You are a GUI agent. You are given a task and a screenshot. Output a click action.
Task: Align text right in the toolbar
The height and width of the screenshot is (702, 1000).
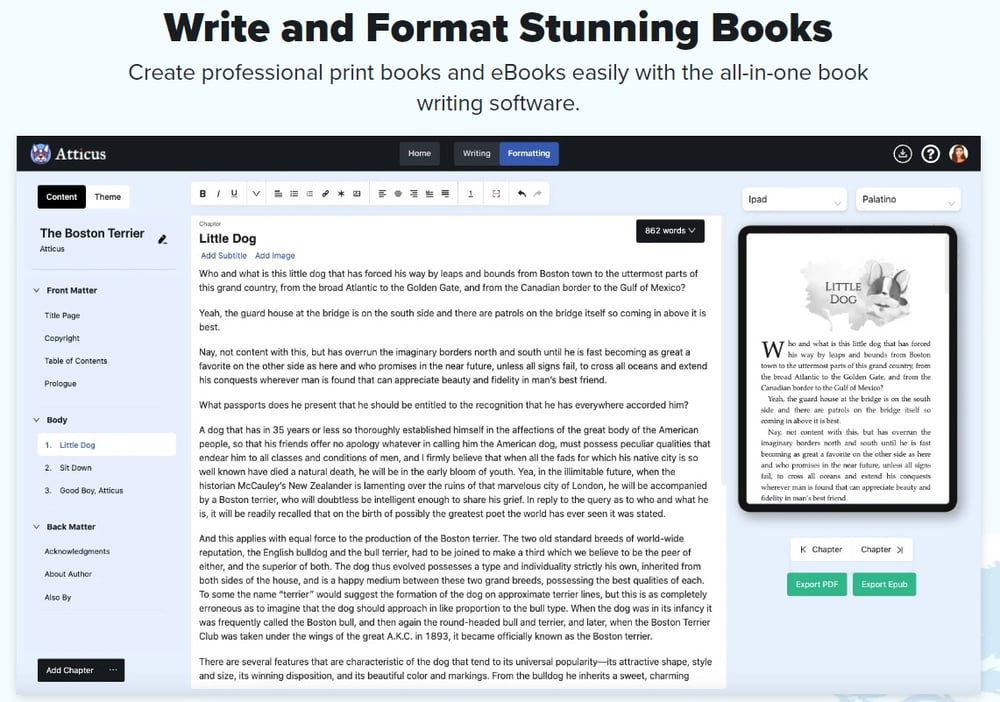pos(413,194)
